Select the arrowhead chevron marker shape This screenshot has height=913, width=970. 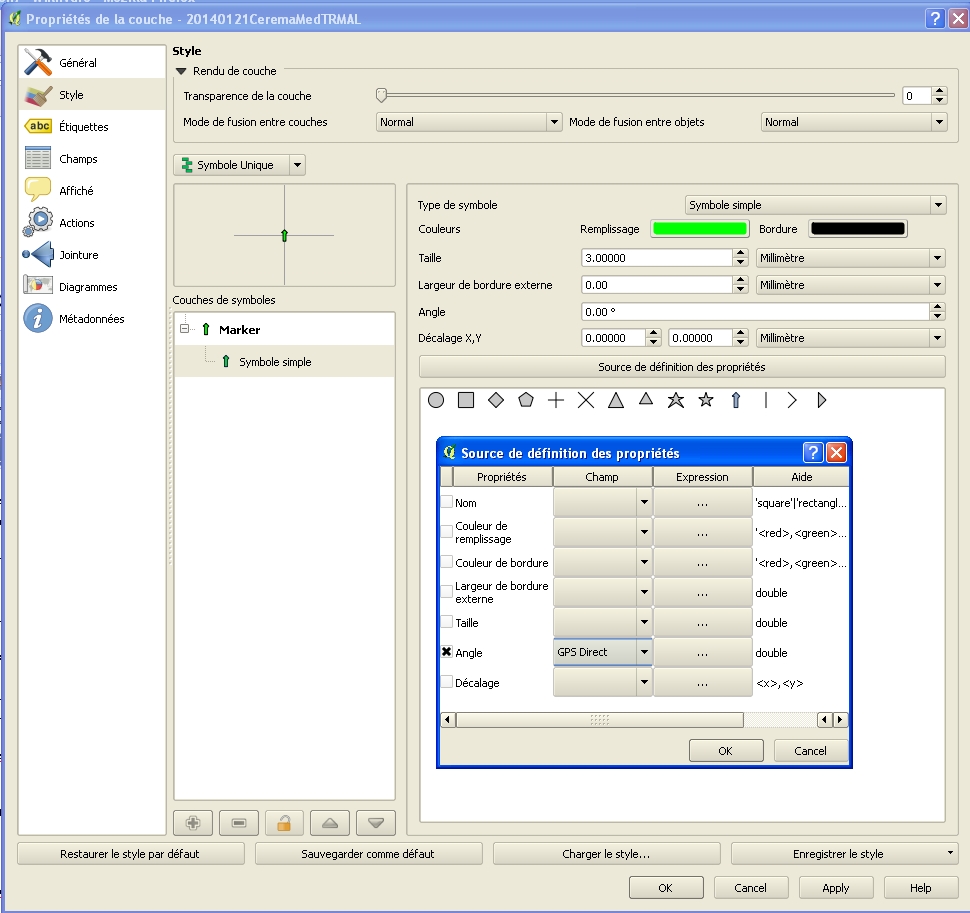click(x=792, y=400)
